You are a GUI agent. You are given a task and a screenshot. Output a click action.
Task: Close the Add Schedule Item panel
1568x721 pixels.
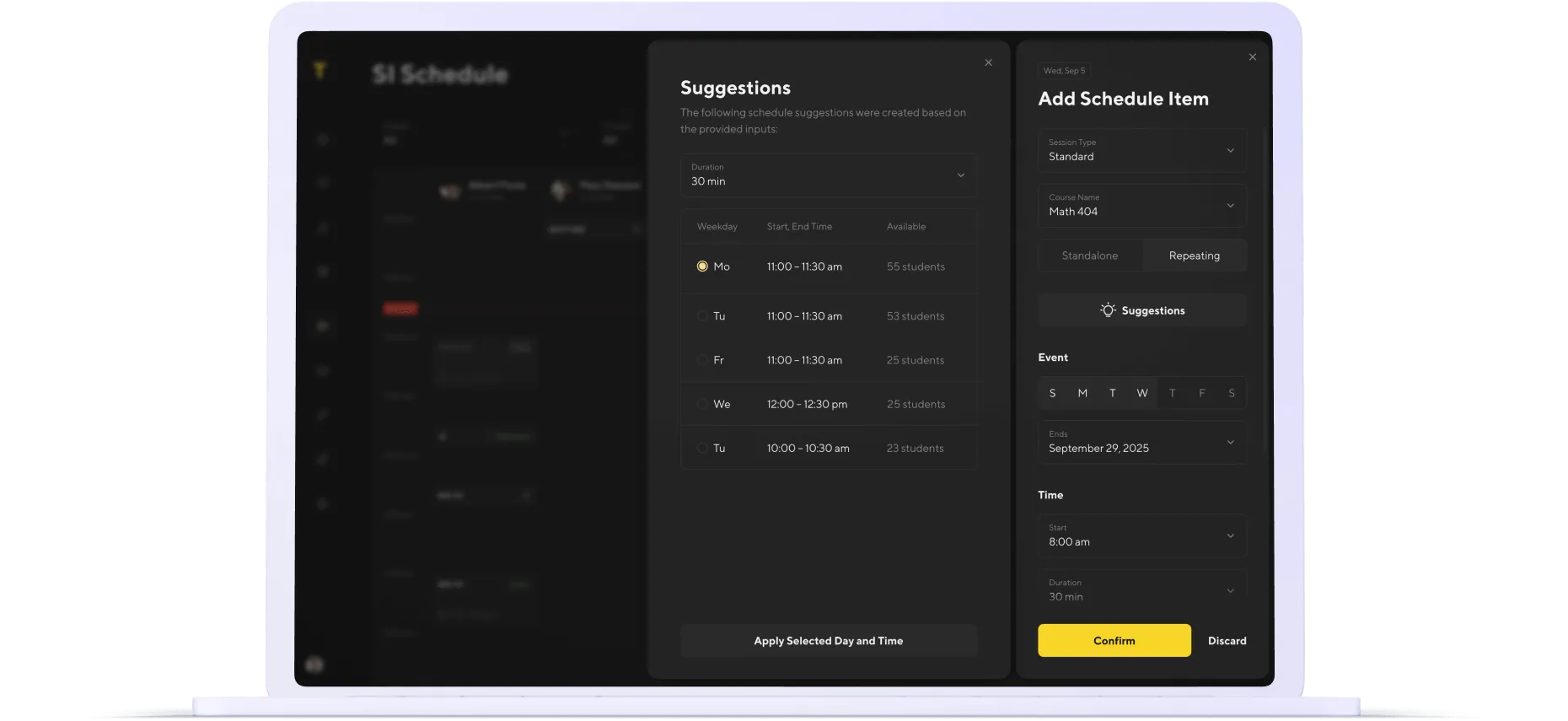coord(1252,57)
